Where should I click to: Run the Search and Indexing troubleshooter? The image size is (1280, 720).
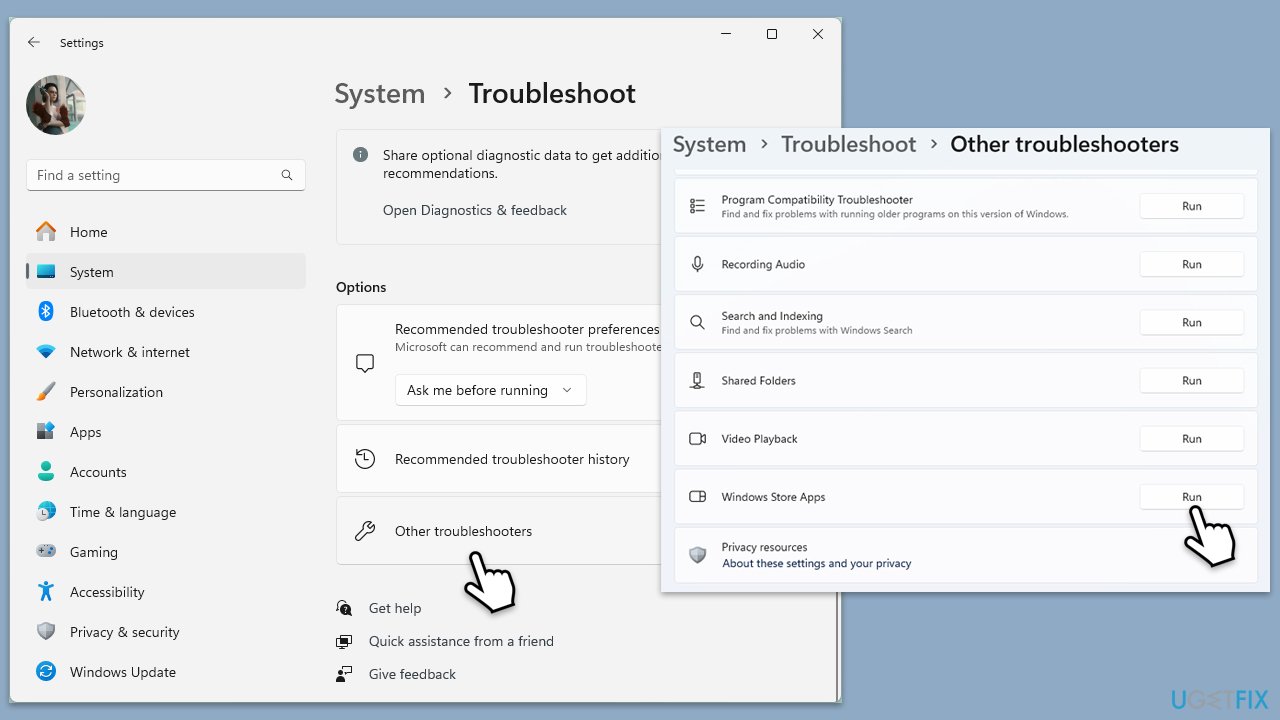click(1191, 323)
